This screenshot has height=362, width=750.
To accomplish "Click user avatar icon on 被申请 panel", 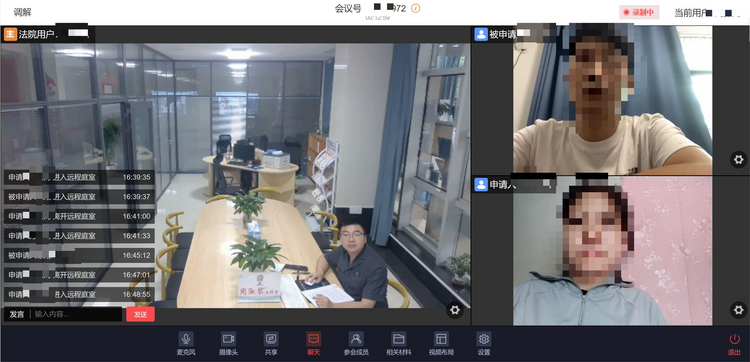I will [481, 34].
